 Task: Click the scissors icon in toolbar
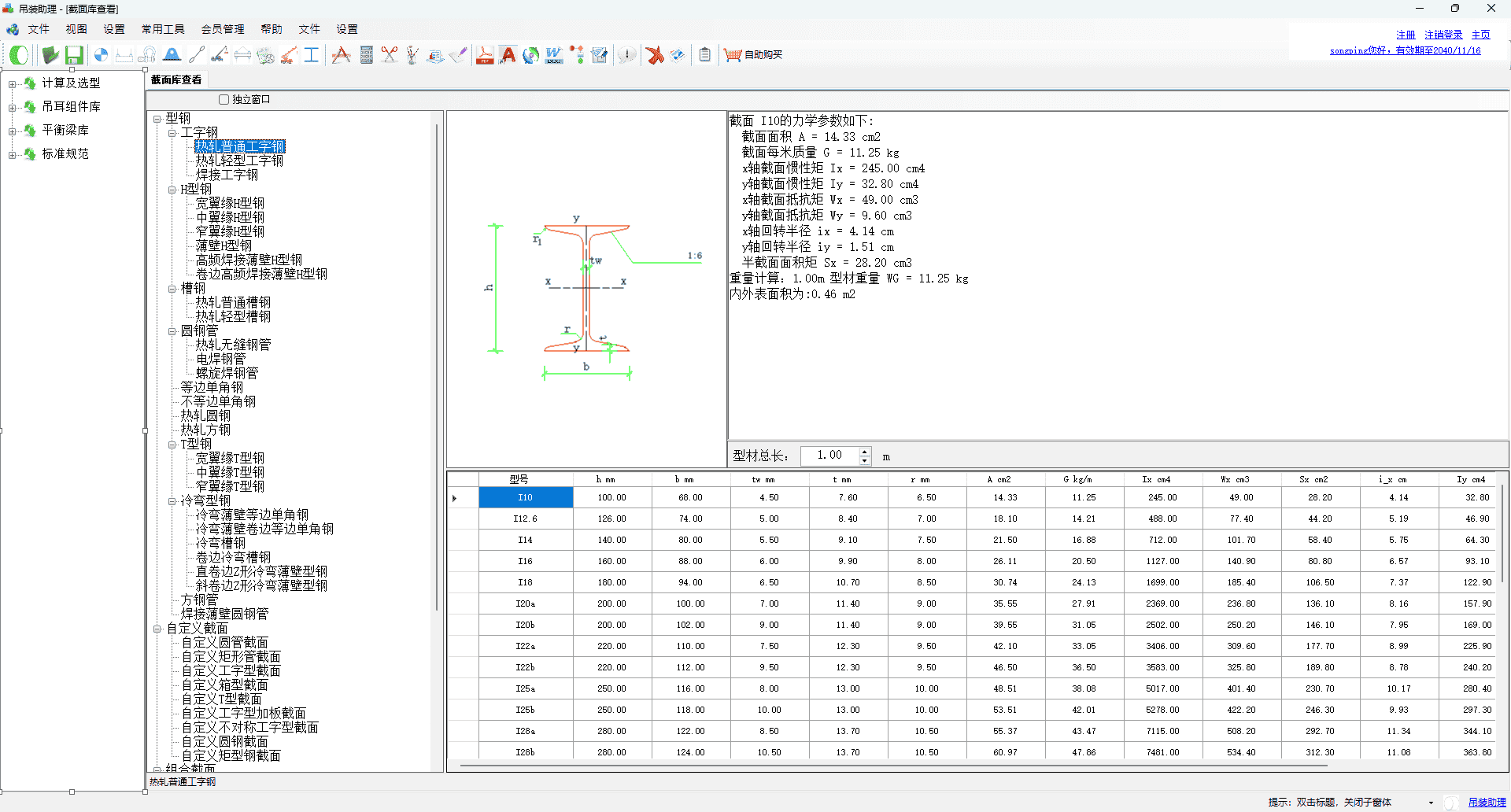click(390, 54)
